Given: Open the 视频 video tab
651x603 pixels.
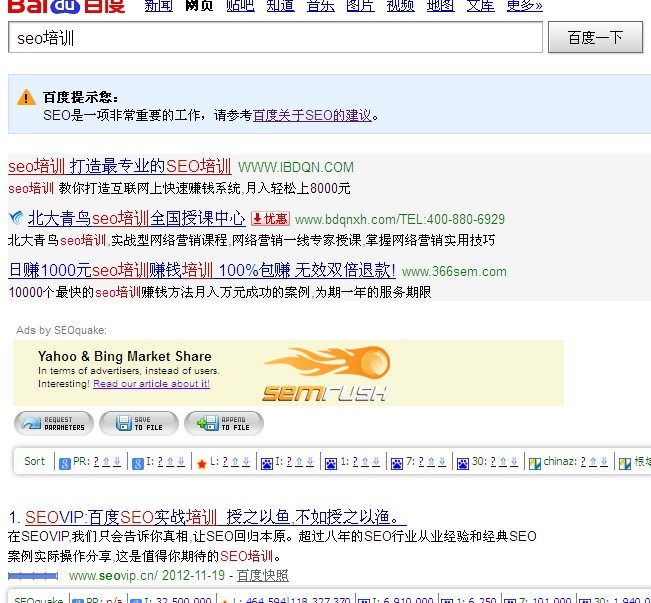Looking at the screenshot, I should (400, 6).
